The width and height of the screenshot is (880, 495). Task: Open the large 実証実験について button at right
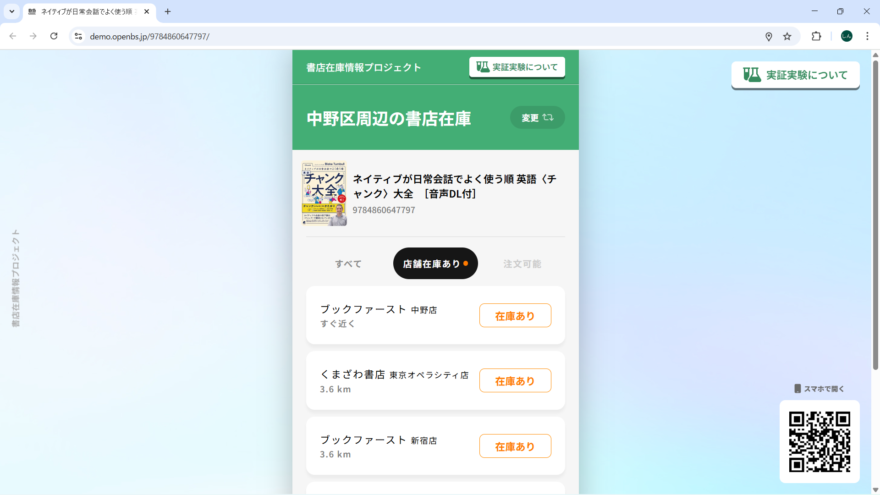795,75
